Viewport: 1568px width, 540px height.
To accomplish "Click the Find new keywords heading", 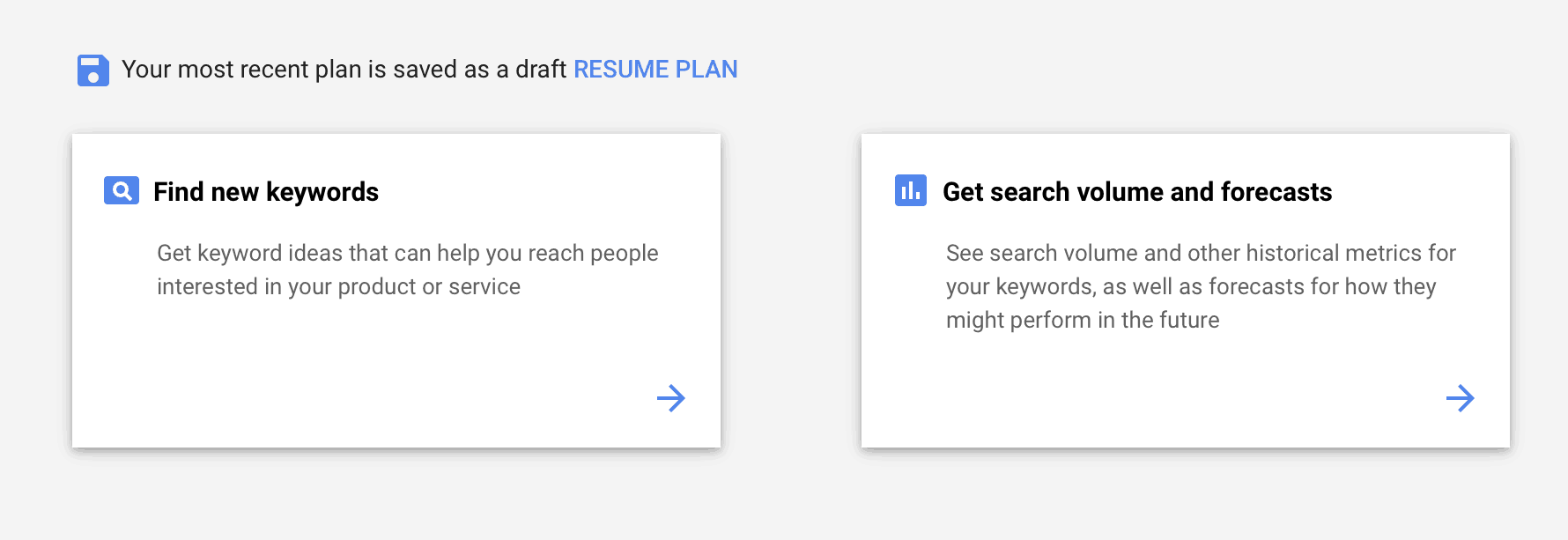I will pos(266,191).
